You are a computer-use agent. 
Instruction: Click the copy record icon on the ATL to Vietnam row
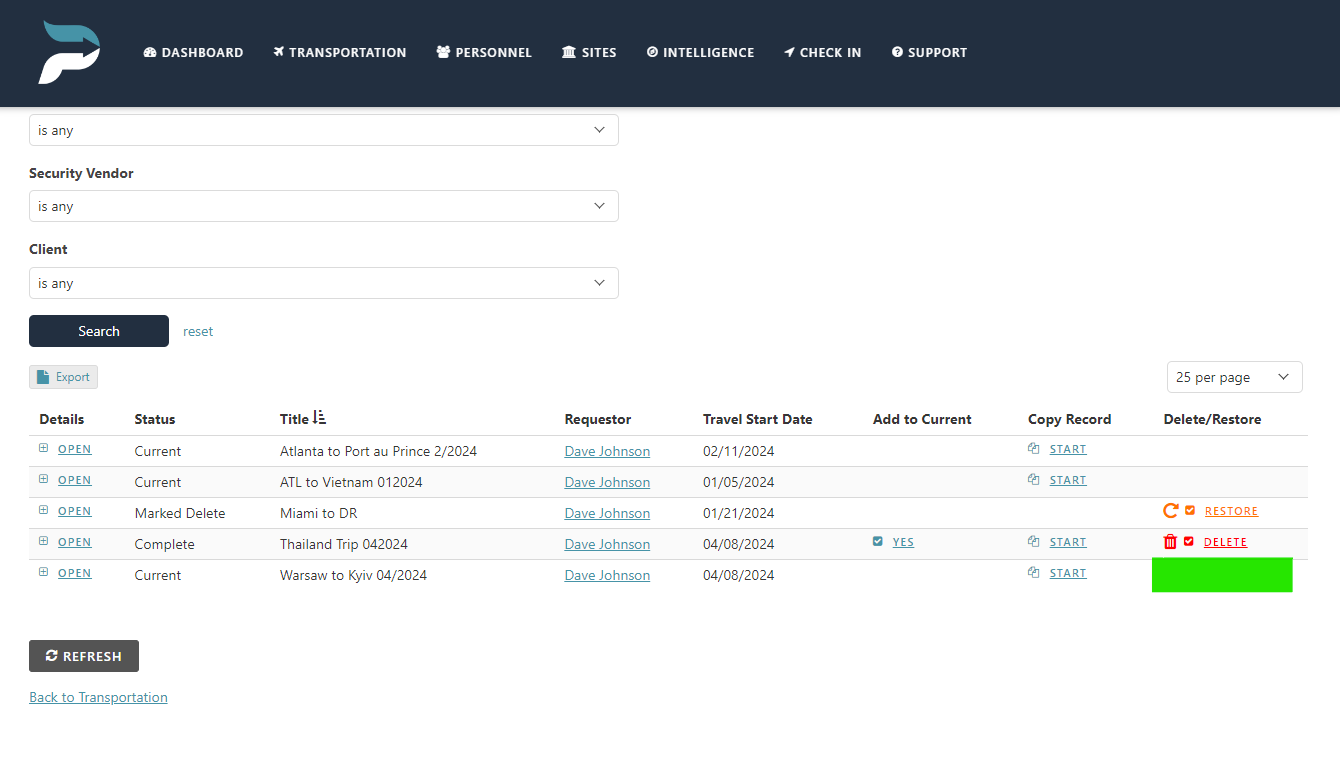pyautogui.click(x=1033, y=479)
